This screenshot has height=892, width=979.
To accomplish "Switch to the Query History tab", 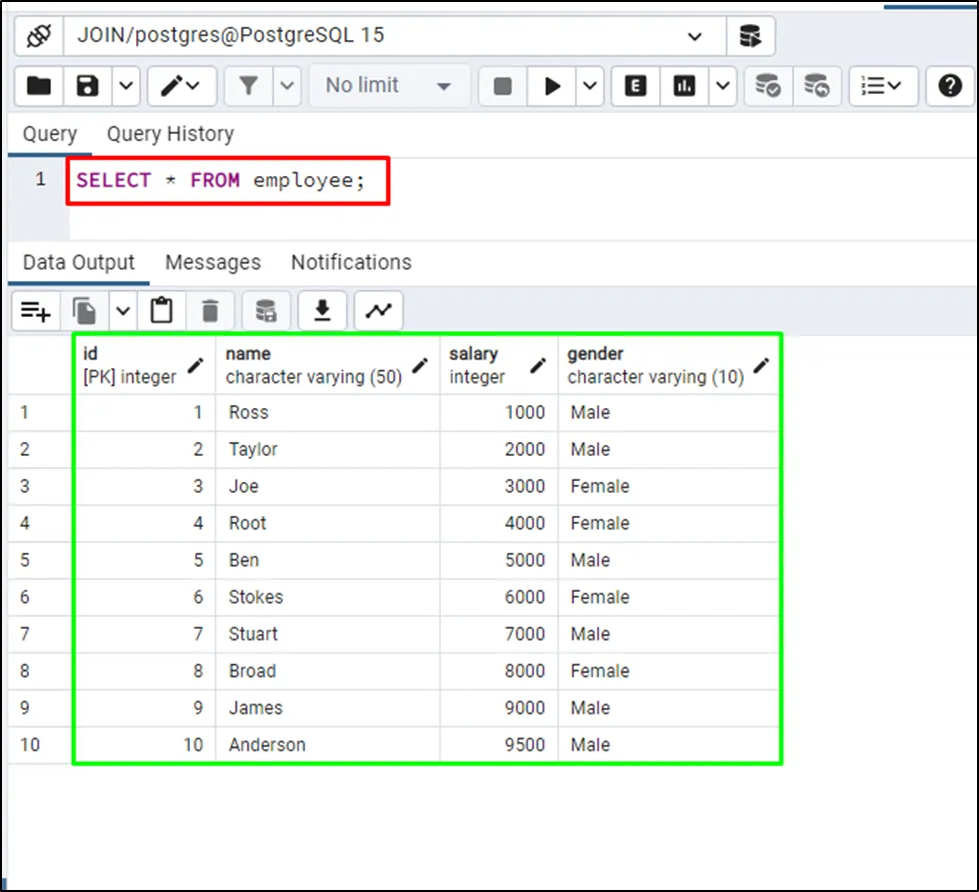I will [x=170, y=134].
